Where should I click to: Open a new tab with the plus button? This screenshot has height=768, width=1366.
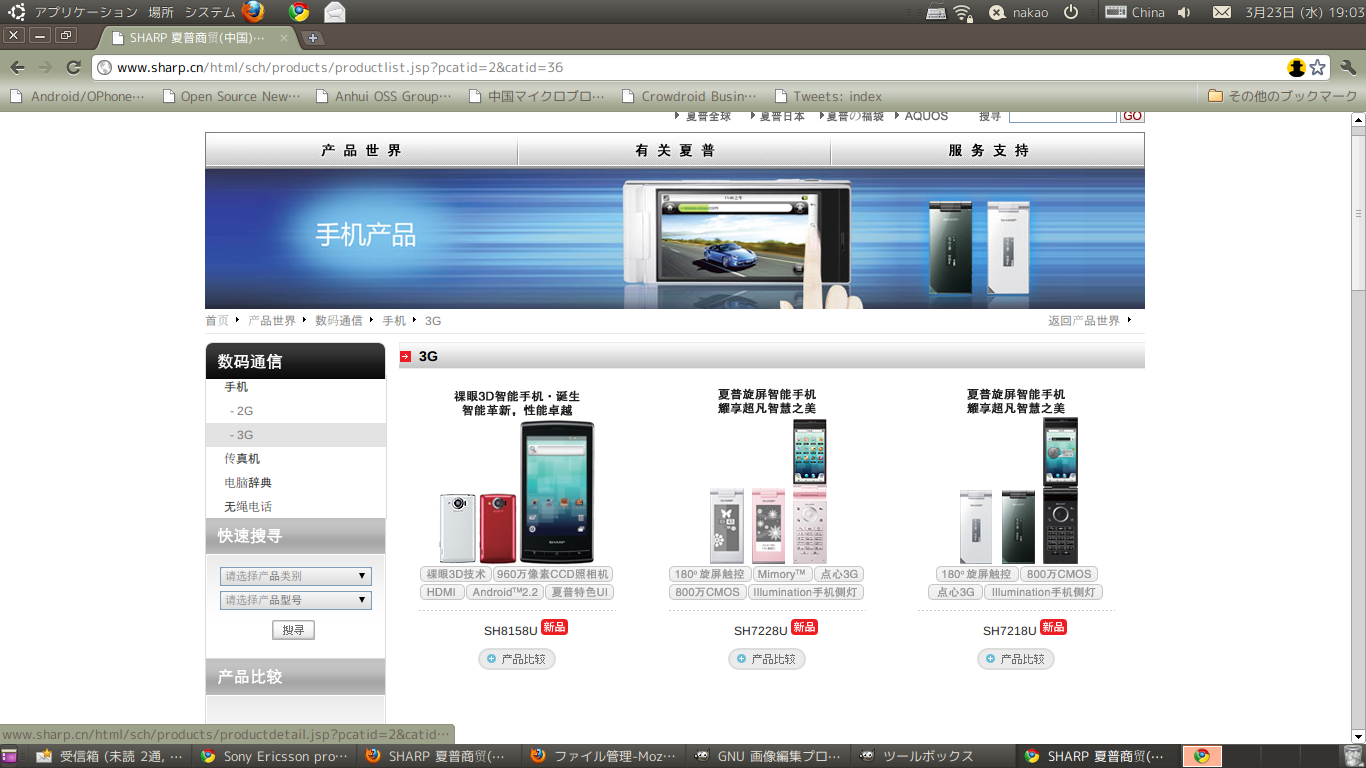click(x=313, y=38)
